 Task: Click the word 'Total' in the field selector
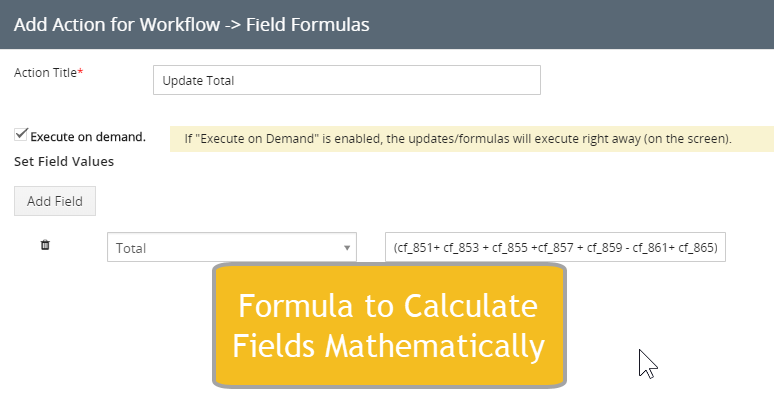pyautogui.click(x=131, y=248)
